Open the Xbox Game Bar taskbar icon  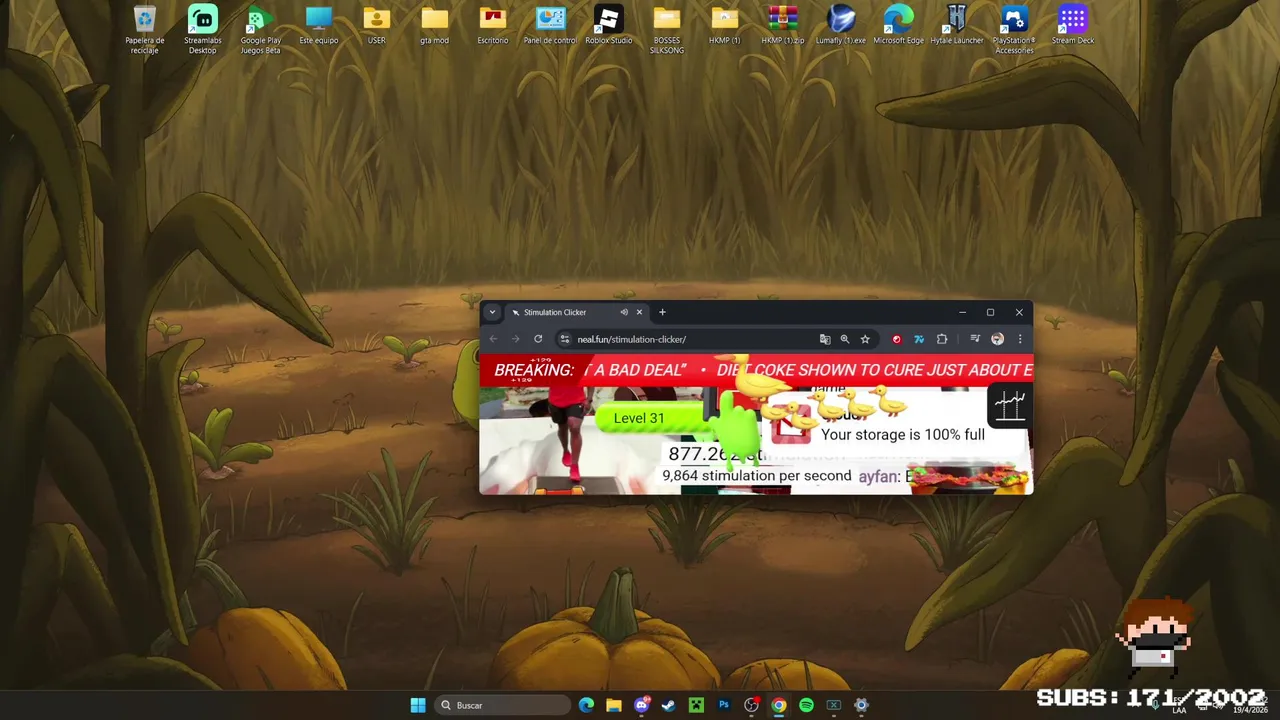pyautogui.click(x=834, y=705)
